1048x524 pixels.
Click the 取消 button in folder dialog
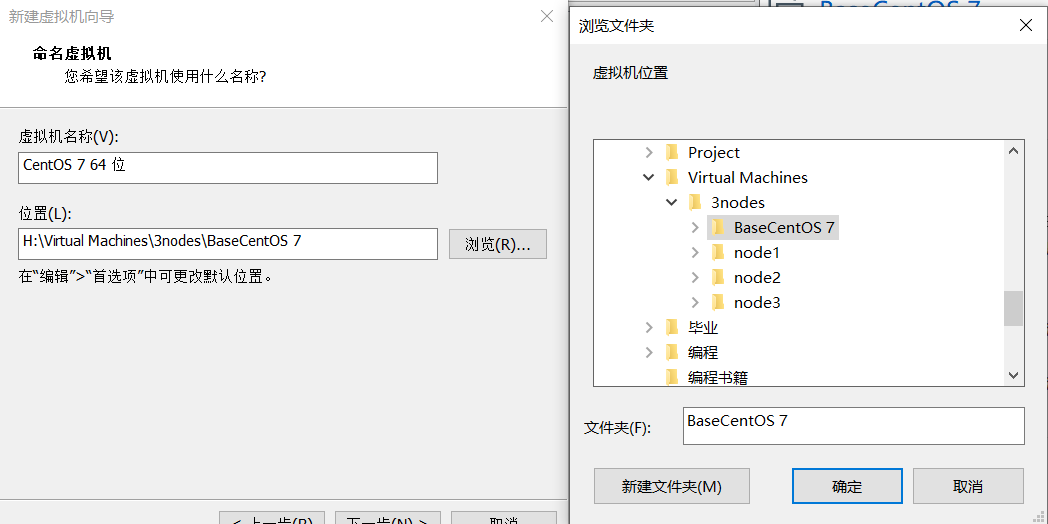click(968, 486)
